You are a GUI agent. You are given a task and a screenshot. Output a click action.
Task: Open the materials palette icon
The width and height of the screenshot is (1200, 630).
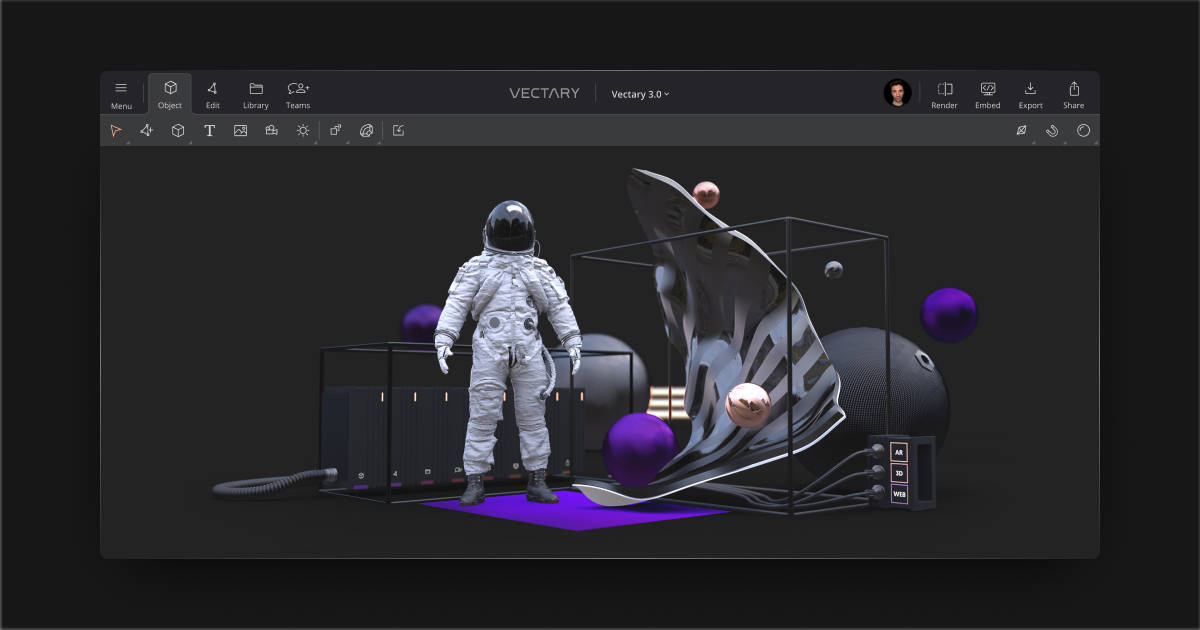[x=366, y=130]
